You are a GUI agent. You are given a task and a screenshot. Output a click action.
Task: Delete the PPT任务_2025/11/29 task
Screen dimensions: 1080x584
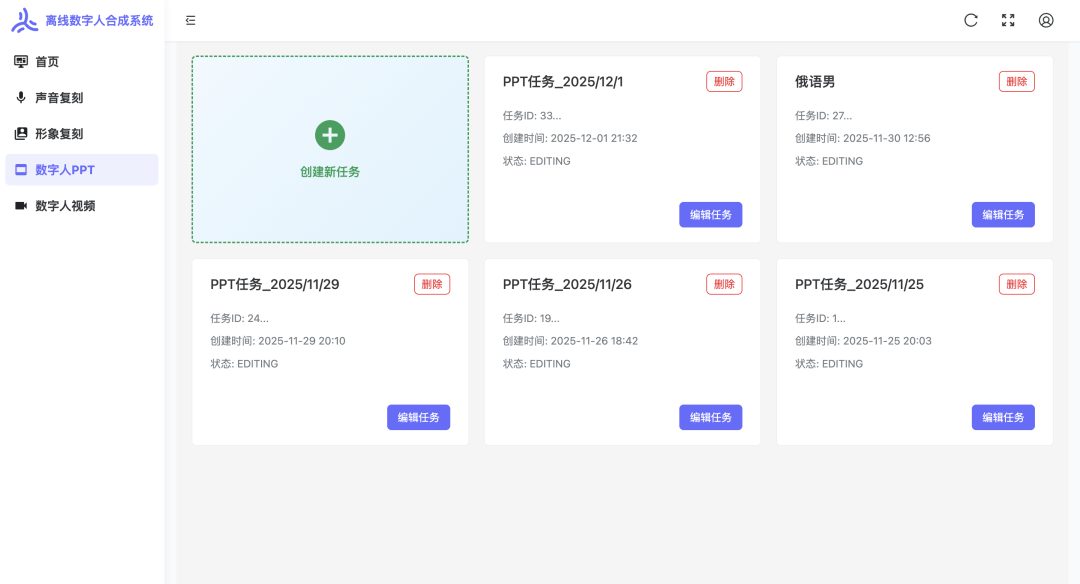point(431,284)
